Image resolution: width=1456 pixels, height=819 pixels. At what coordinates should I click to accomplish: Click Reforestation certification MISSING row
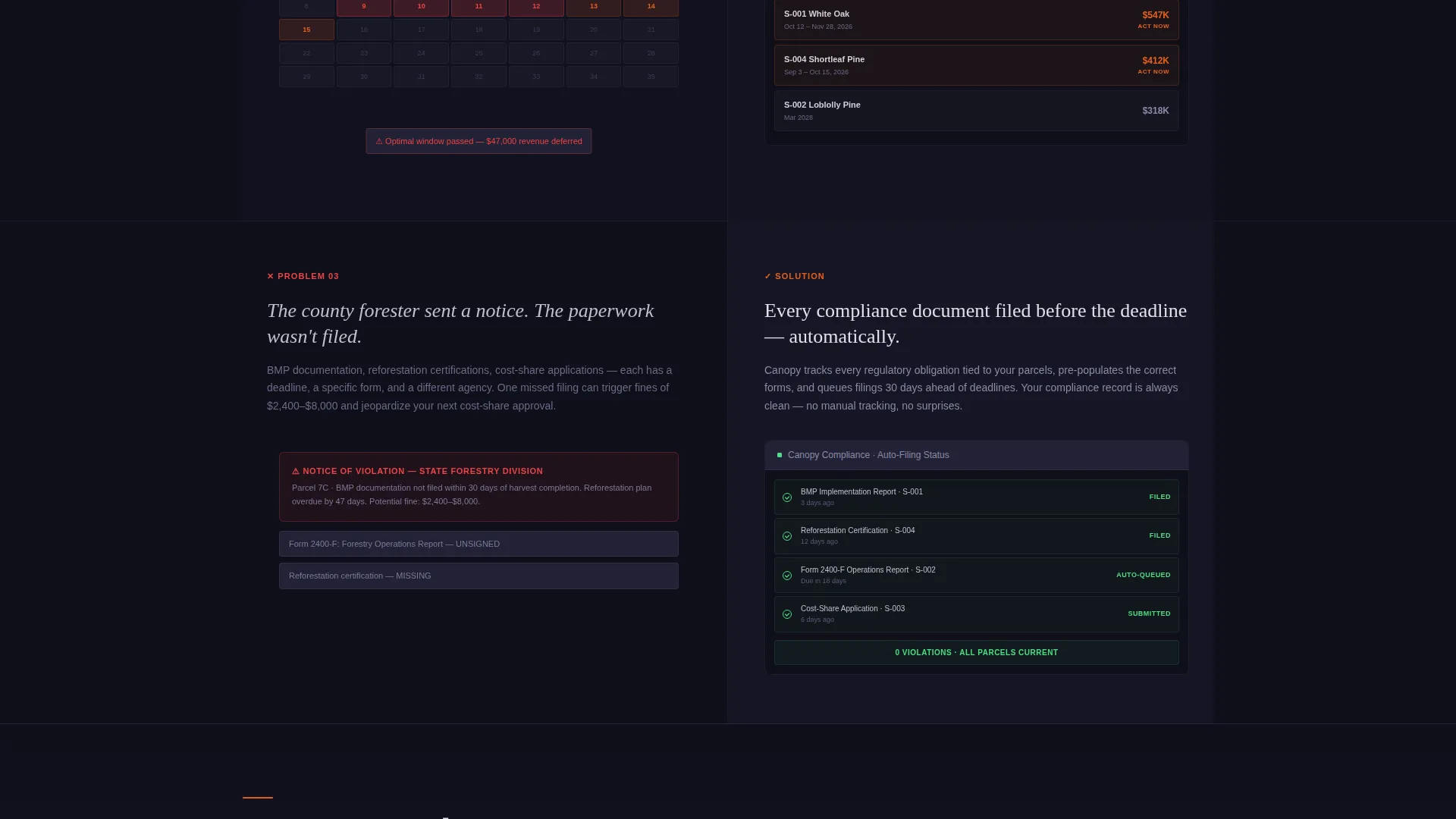479,576
